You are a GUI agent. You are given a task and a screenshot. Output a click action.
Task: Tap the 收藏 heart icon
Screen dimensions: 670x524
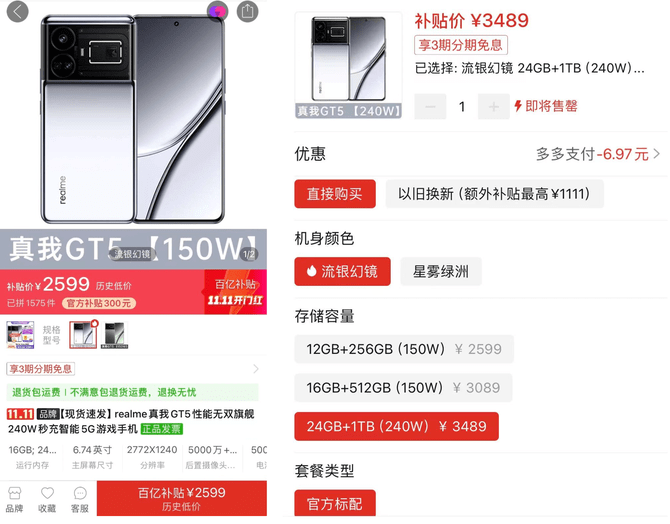click(47, 499)
